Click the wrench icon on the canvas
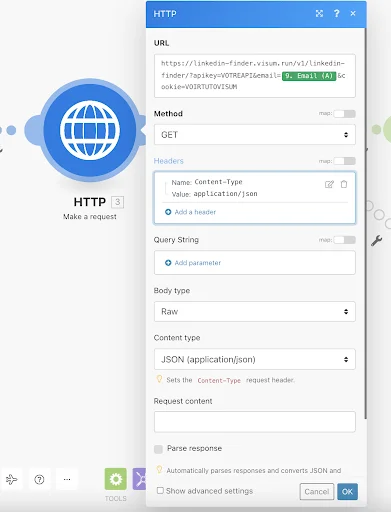 [376, 241]
